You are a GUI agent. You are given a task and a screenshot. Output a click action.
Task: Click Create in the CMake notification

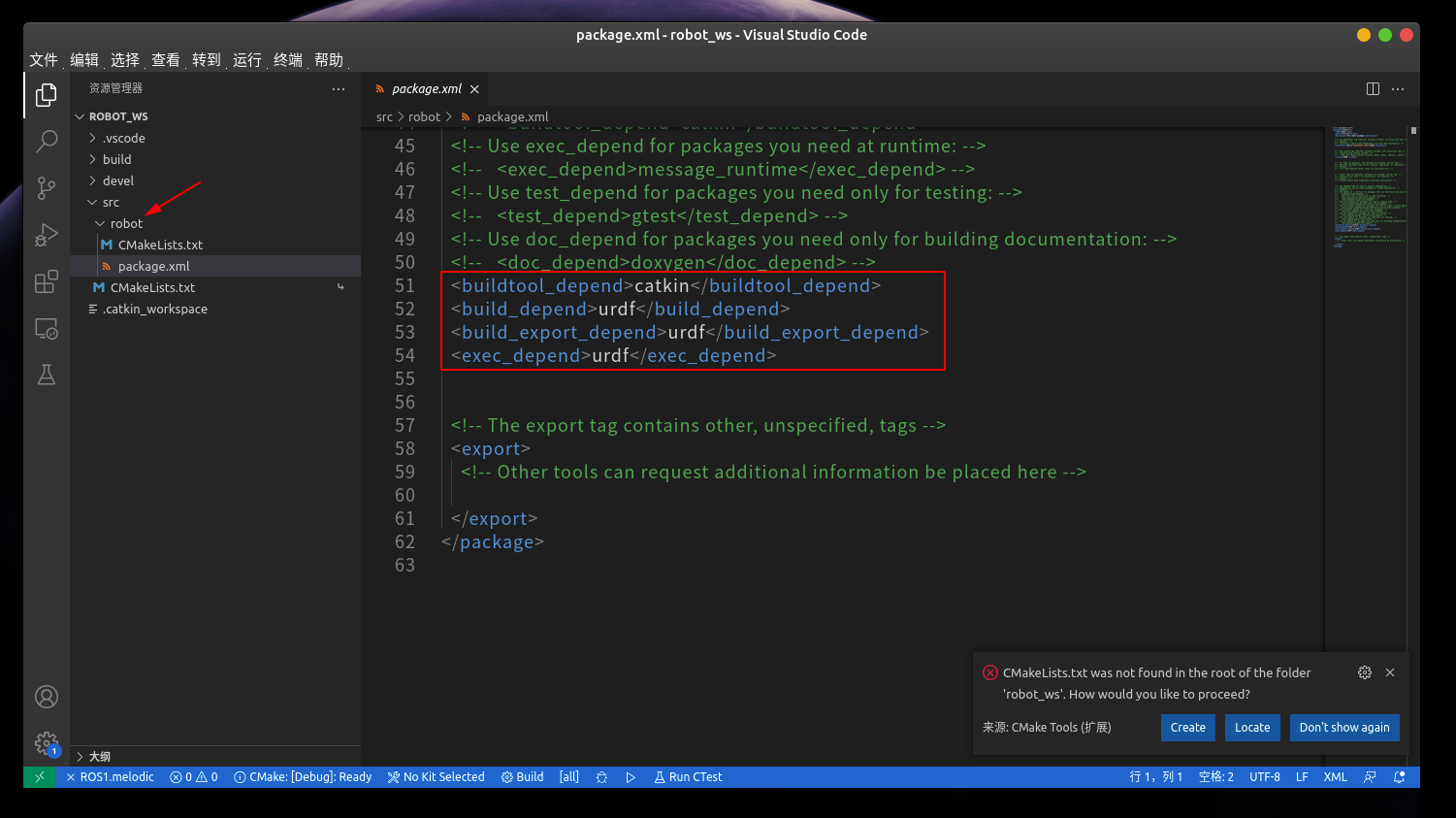(x=1188, y=728)
